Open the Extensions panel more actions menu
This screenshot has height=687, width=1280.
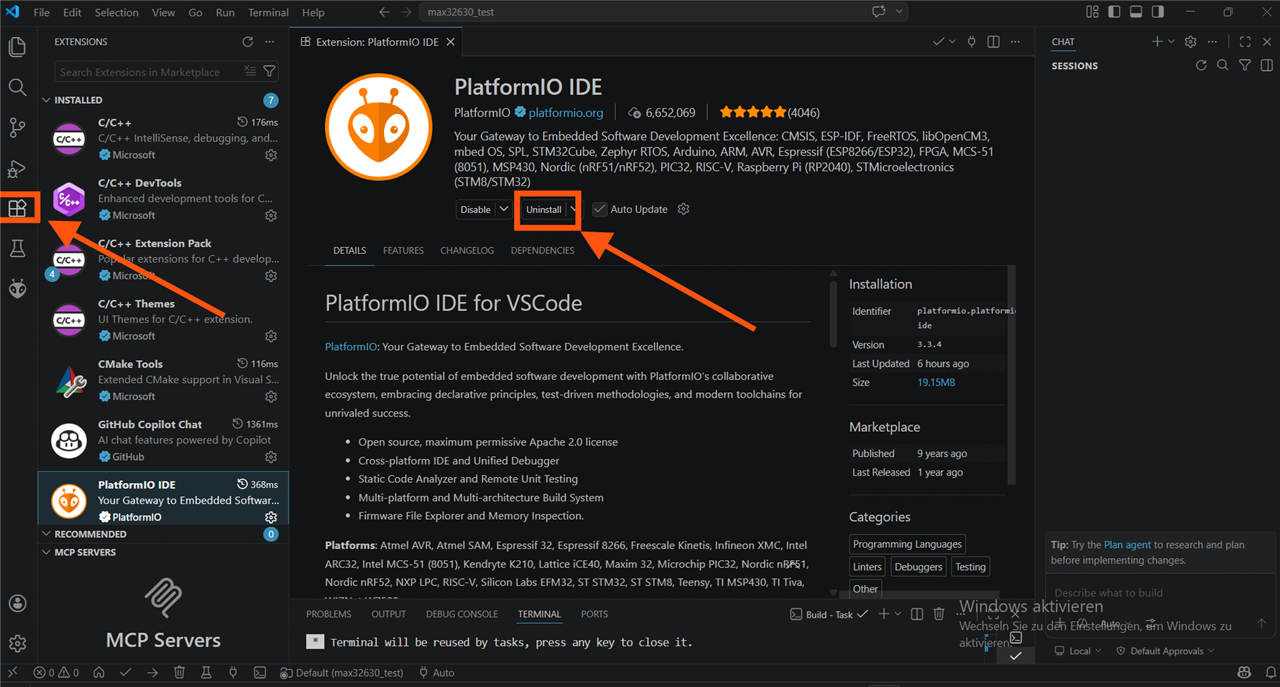[x=270, y=42]
